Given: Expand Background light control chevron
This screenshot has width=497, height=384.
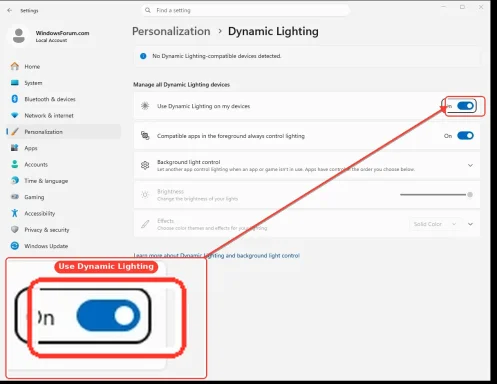Looking at the screenshot, I should tap(470, 165).
